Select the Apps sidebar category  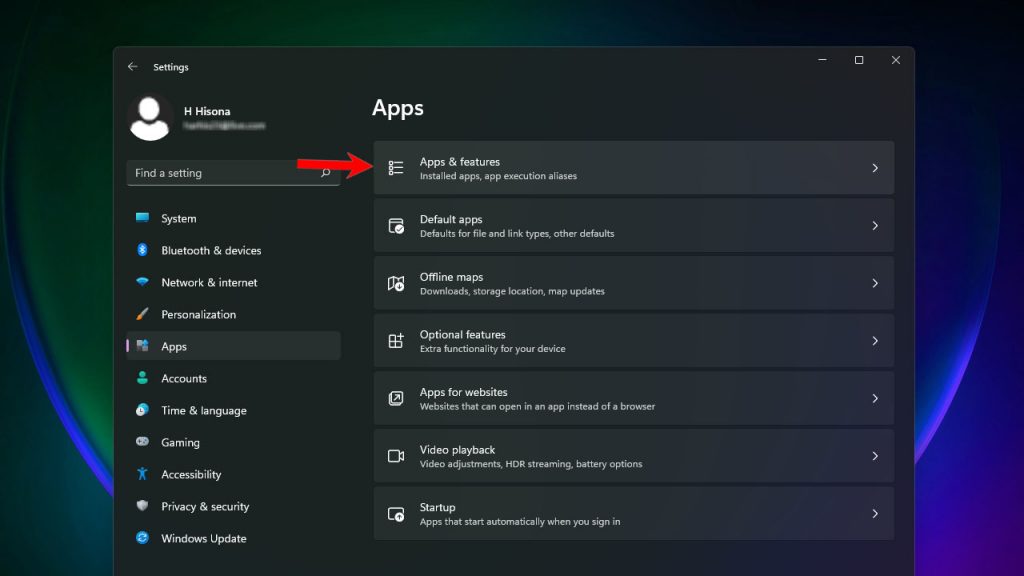(233, 346)
